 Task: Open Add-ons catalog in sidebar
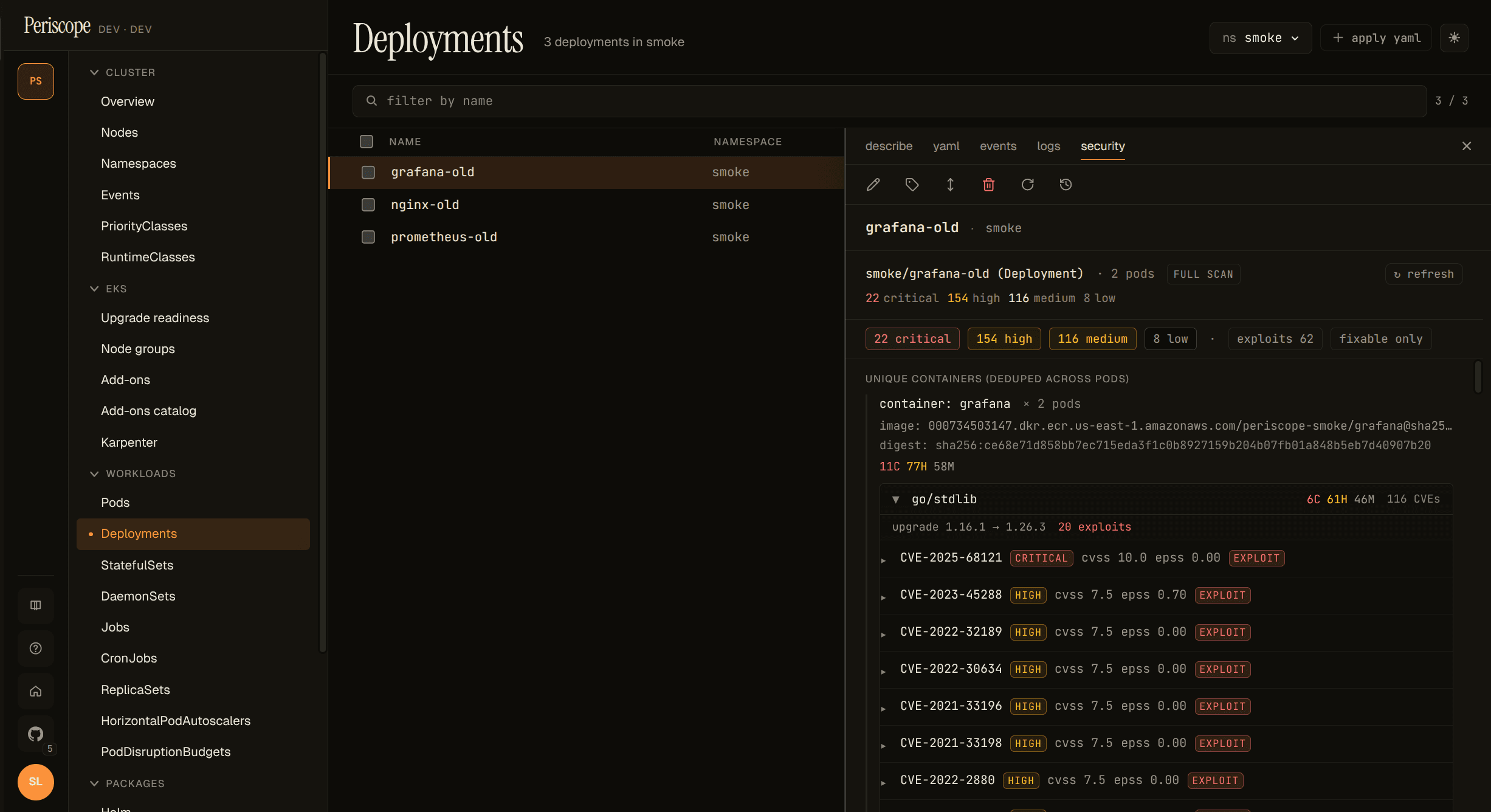(193, 411)
